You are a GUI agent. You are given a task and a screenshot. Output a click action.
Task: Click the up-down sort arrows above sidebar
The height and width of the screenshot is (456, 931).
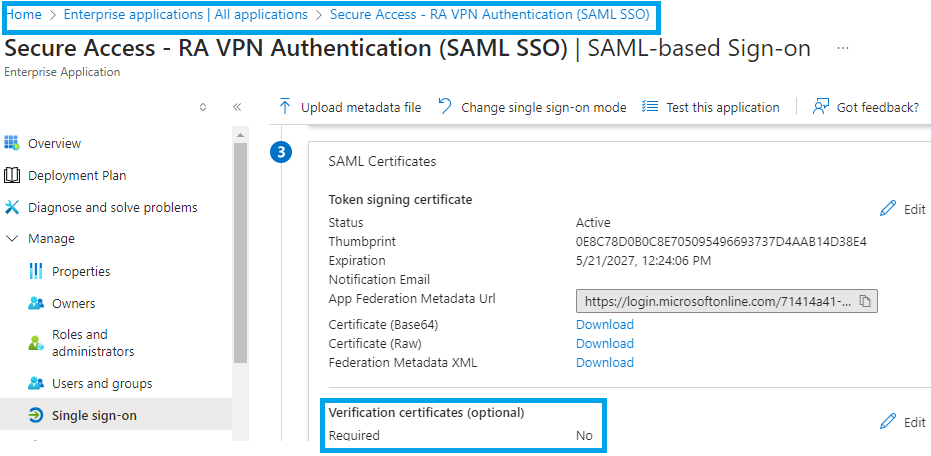click(x=203, y=107)
